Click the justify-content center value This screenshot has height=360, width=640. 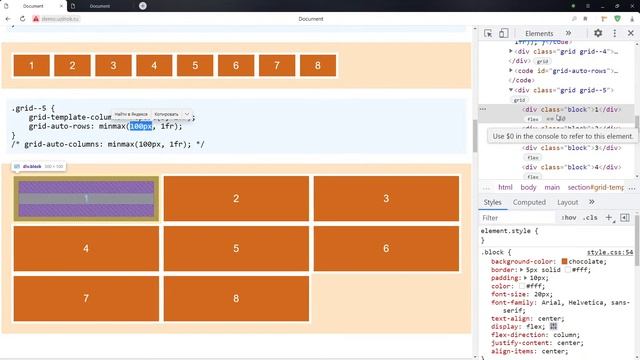568,343
